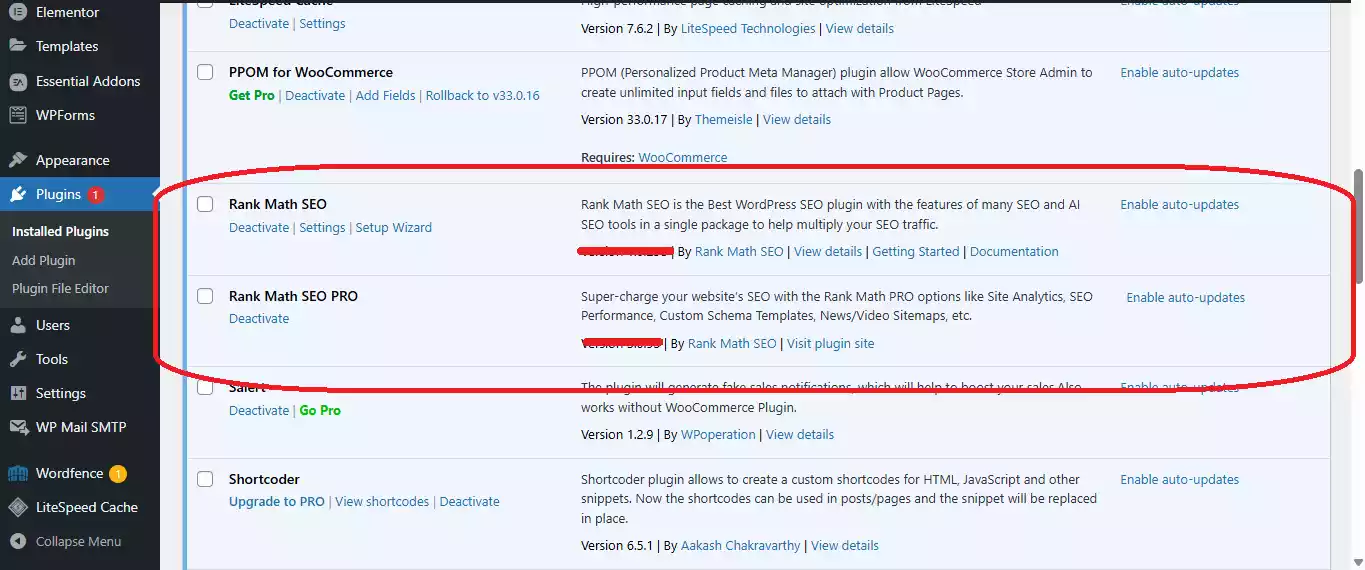
Task: Click Upgrade to PRO for Shortcoder
Action: (x=277, y=501)
